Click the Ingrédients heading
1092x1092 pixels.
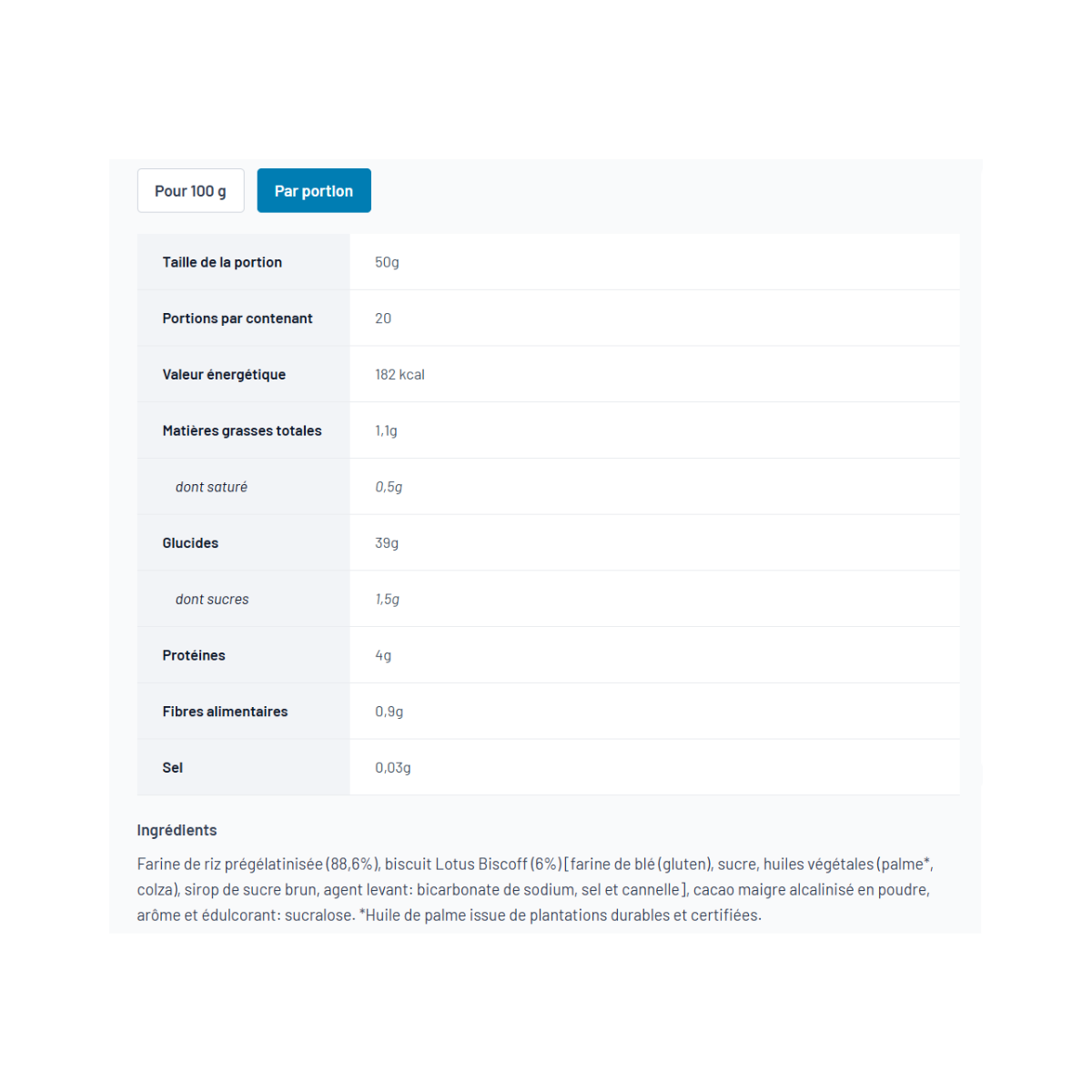(177, 830)
